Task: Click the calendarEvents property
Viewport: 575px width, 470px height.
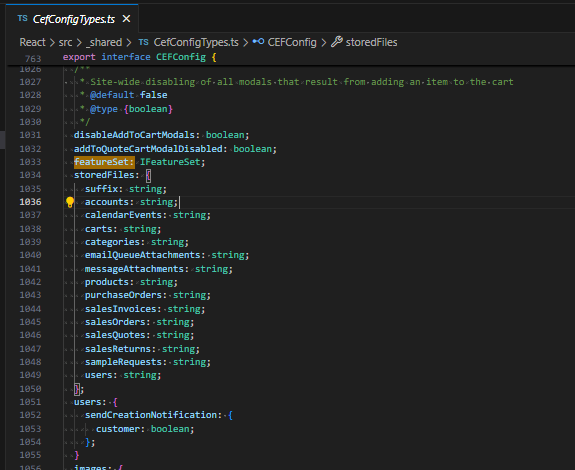Action: (x=123, y=215)
